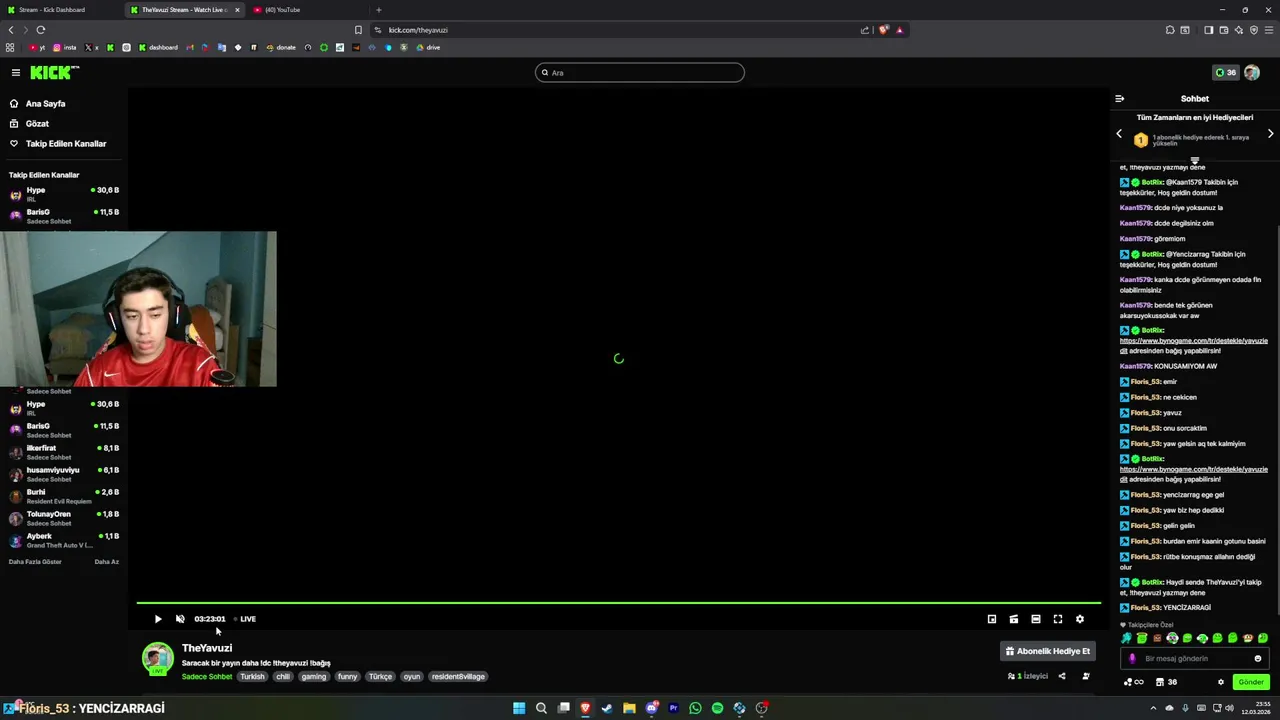Open the dashboard bookmark
1280x720 pixels.
pos(158,47)
